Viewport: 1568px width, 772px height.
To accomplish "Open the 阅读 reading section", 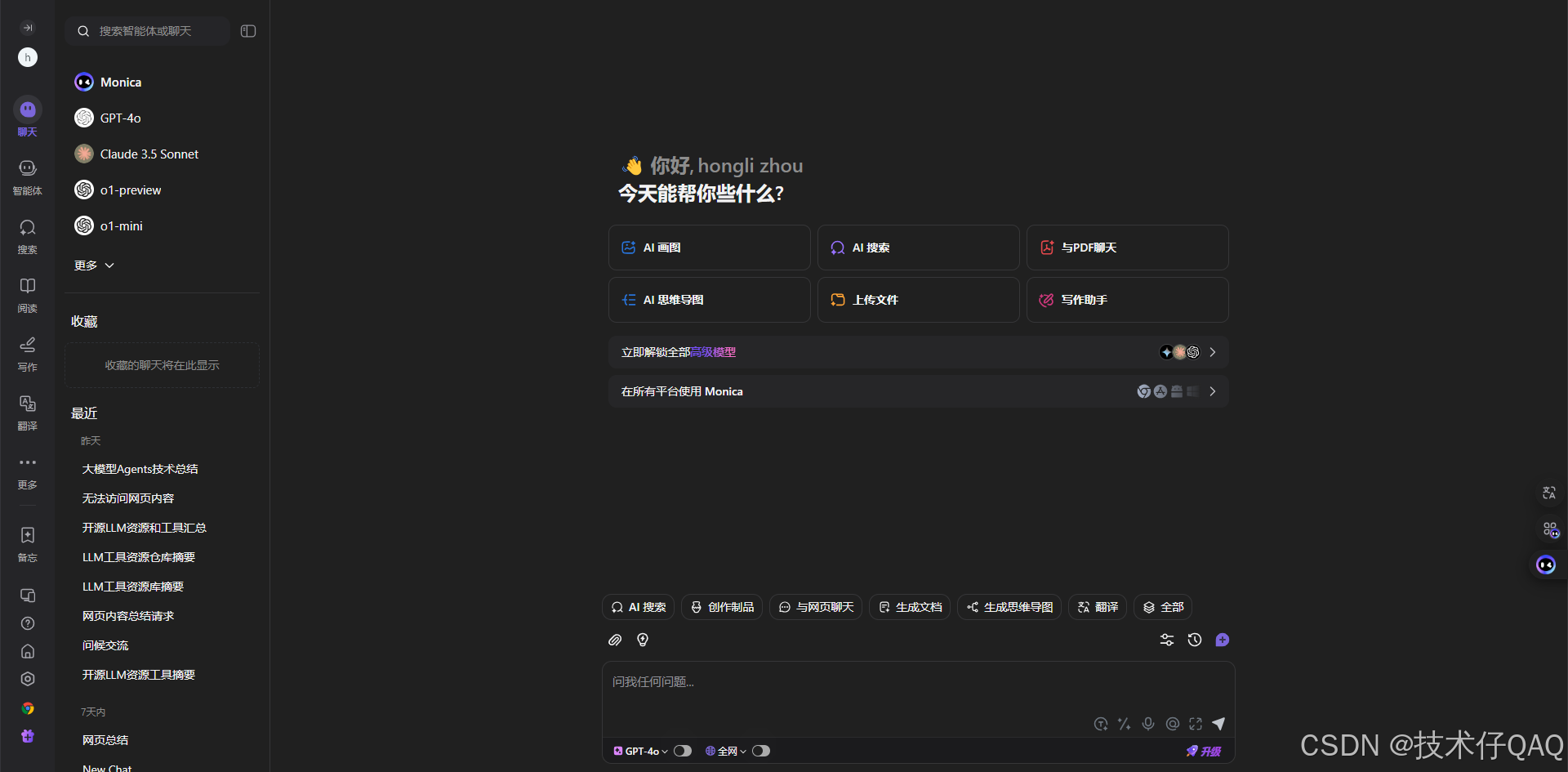I will (28, 295).
